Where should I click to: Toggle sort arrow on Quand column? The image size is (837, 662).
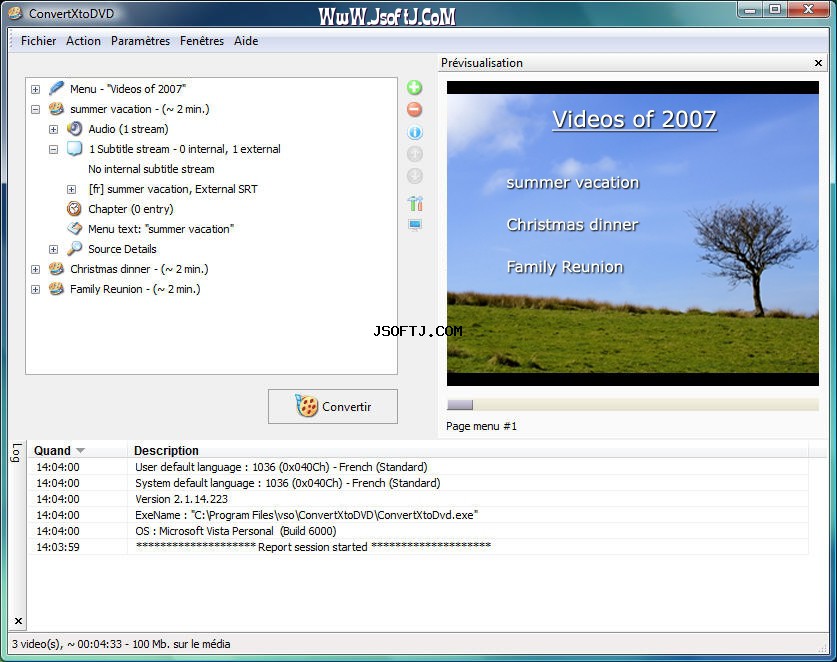pyautogui.click(x=81, y=451)
